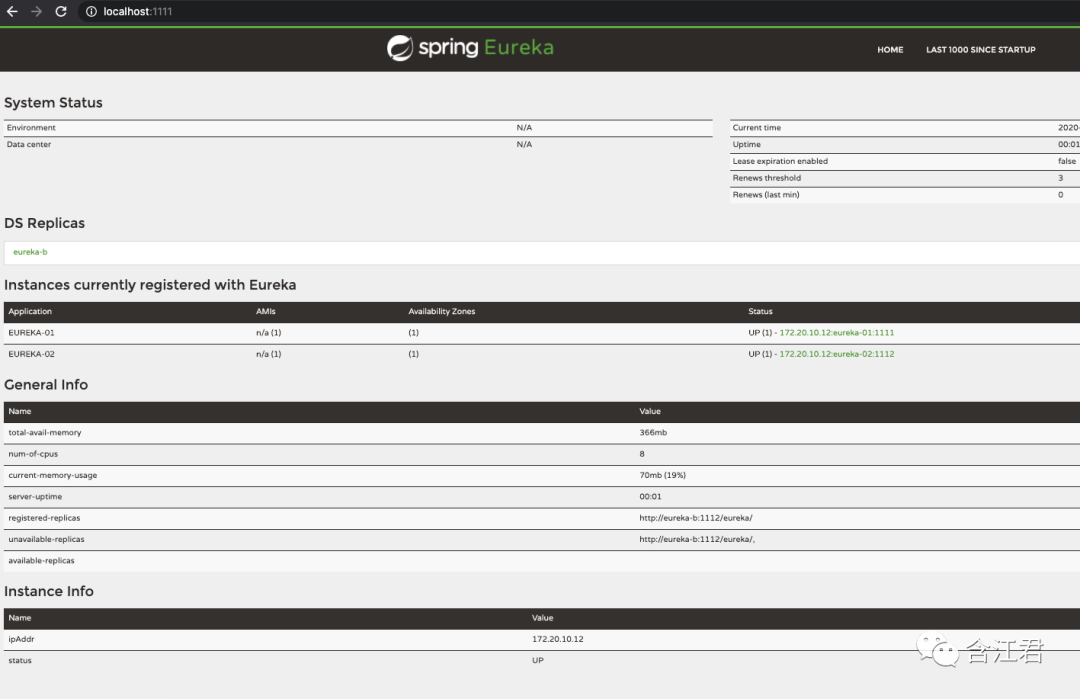Click the status row name in Instance Info

pos(20,660)
